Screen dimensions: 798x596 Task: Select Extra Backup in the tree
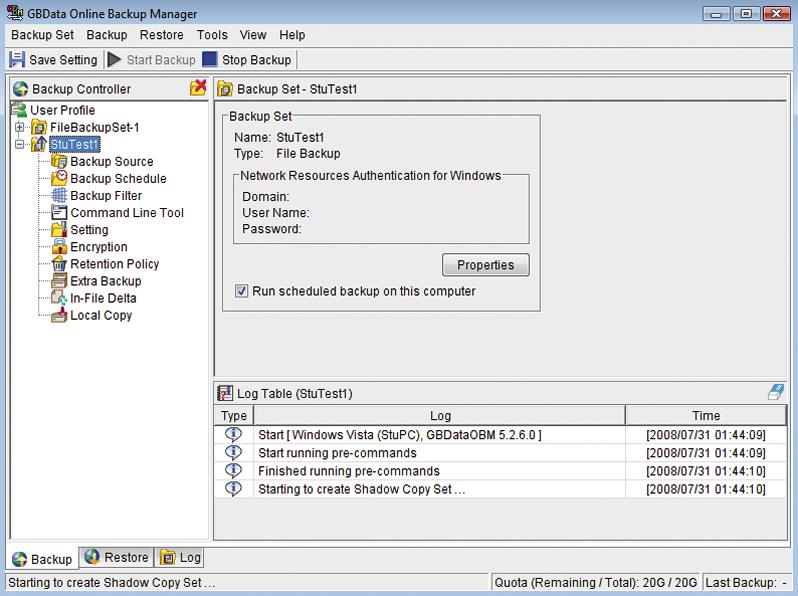(x=105, y=281)
